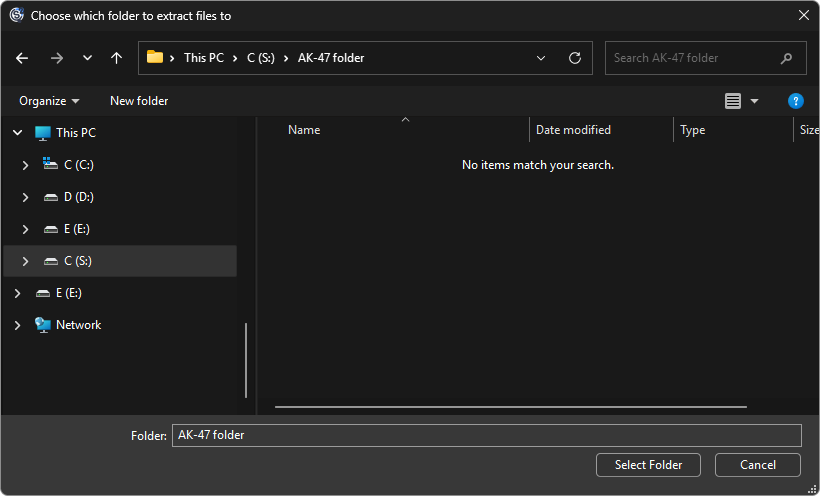Go forward with the right arrow
The height and width of the screenshot is (496, 820).
pyautogui.click(x=56, y=58)
